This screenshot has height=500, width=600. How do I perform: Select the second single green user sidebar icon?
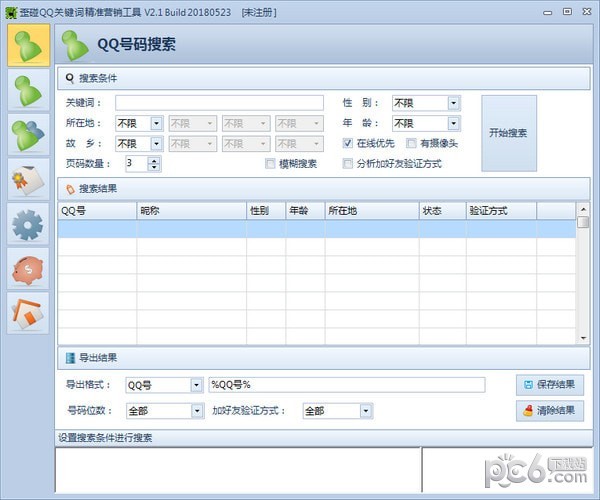click(28, 90)
